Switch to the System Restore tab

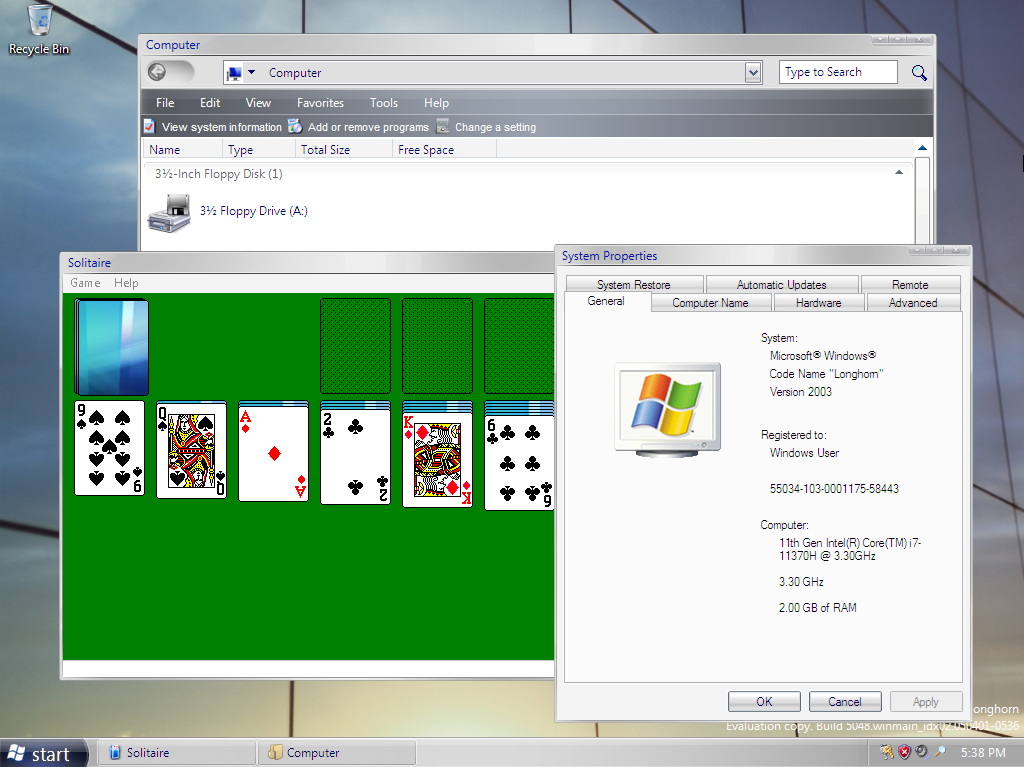pos(634,285)
